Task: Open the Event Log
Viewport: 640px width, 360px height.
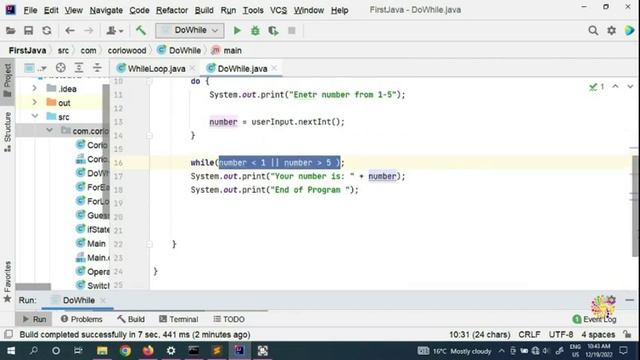Action: pyautogui.click(x=594, y=319)
